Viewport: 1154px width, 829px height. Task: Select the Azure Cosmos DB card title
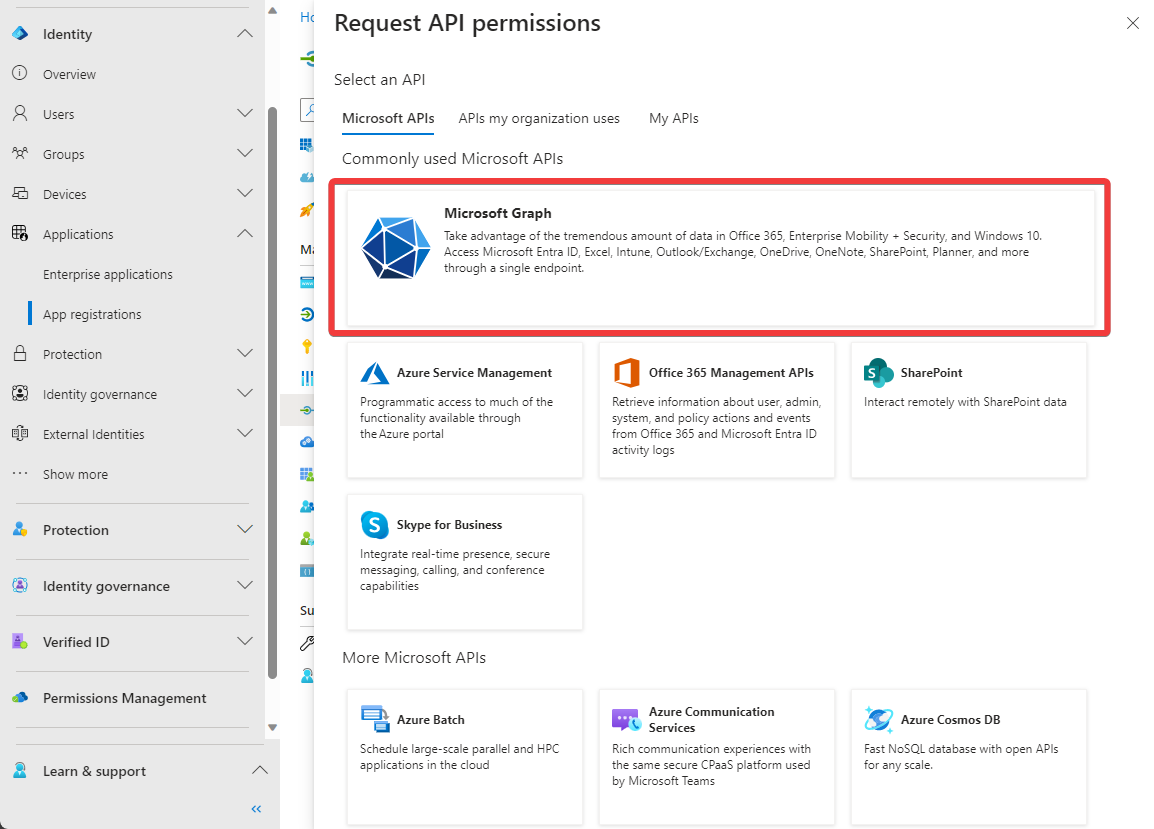(x=950, y=719)
